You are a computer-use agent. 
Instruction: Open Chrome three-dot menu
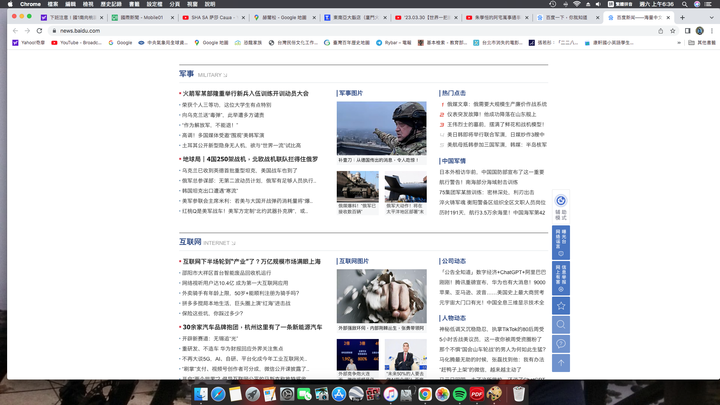(712, 31)
